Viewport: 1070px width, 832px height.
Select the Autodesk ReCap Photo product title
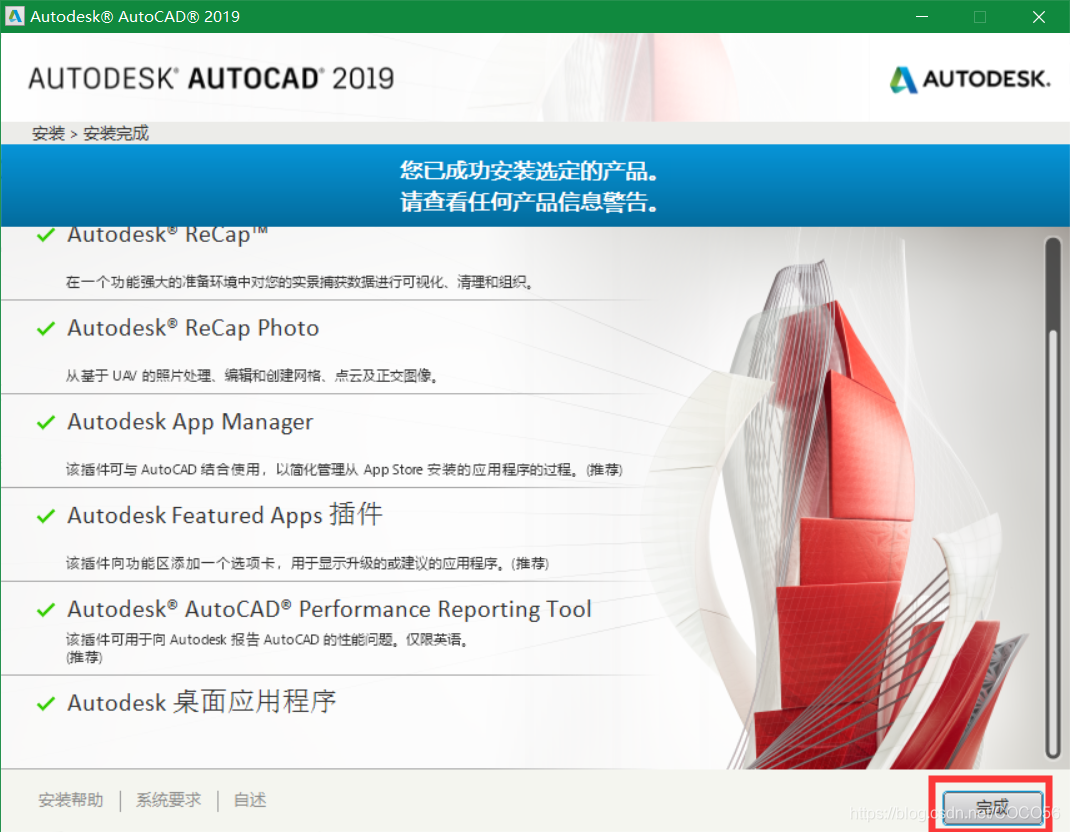click(193, 328)
